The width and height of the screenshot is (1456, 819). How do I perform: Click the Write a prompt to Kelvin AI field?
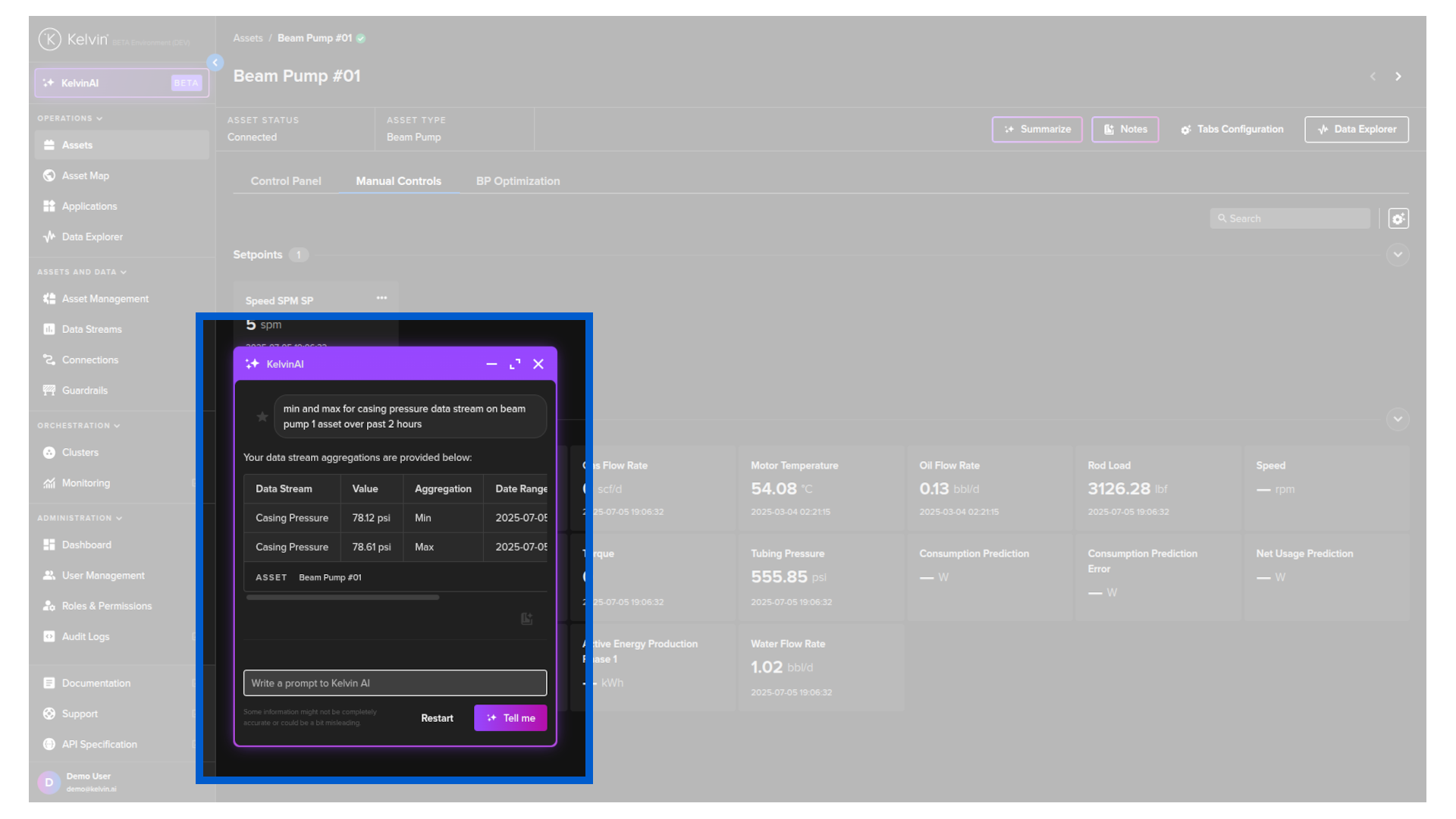[x=394, y=683]
